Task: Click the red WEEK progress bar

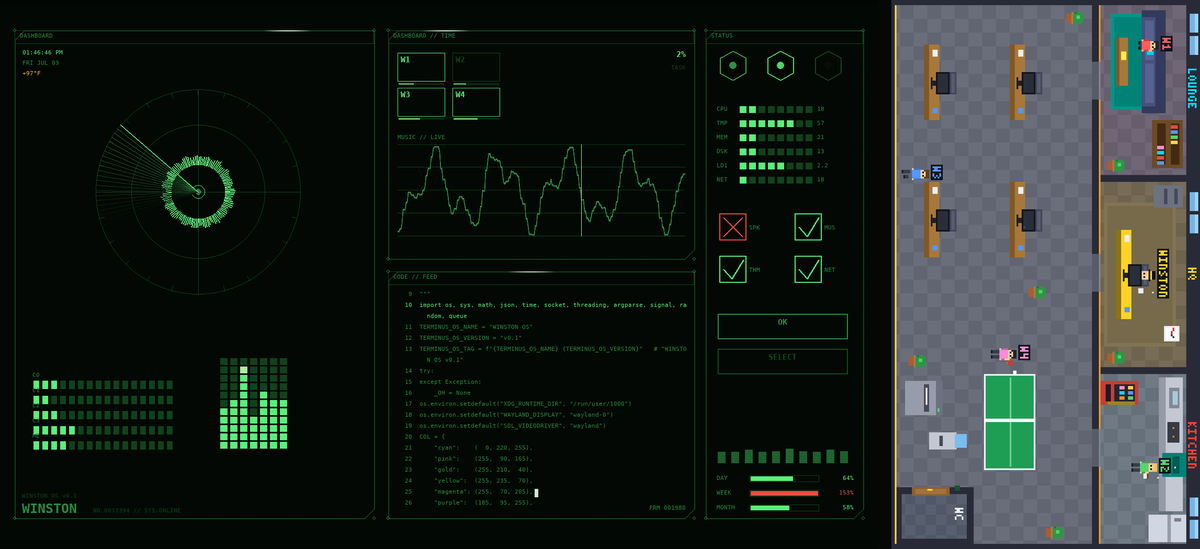Action: click(x=784, y=493)
